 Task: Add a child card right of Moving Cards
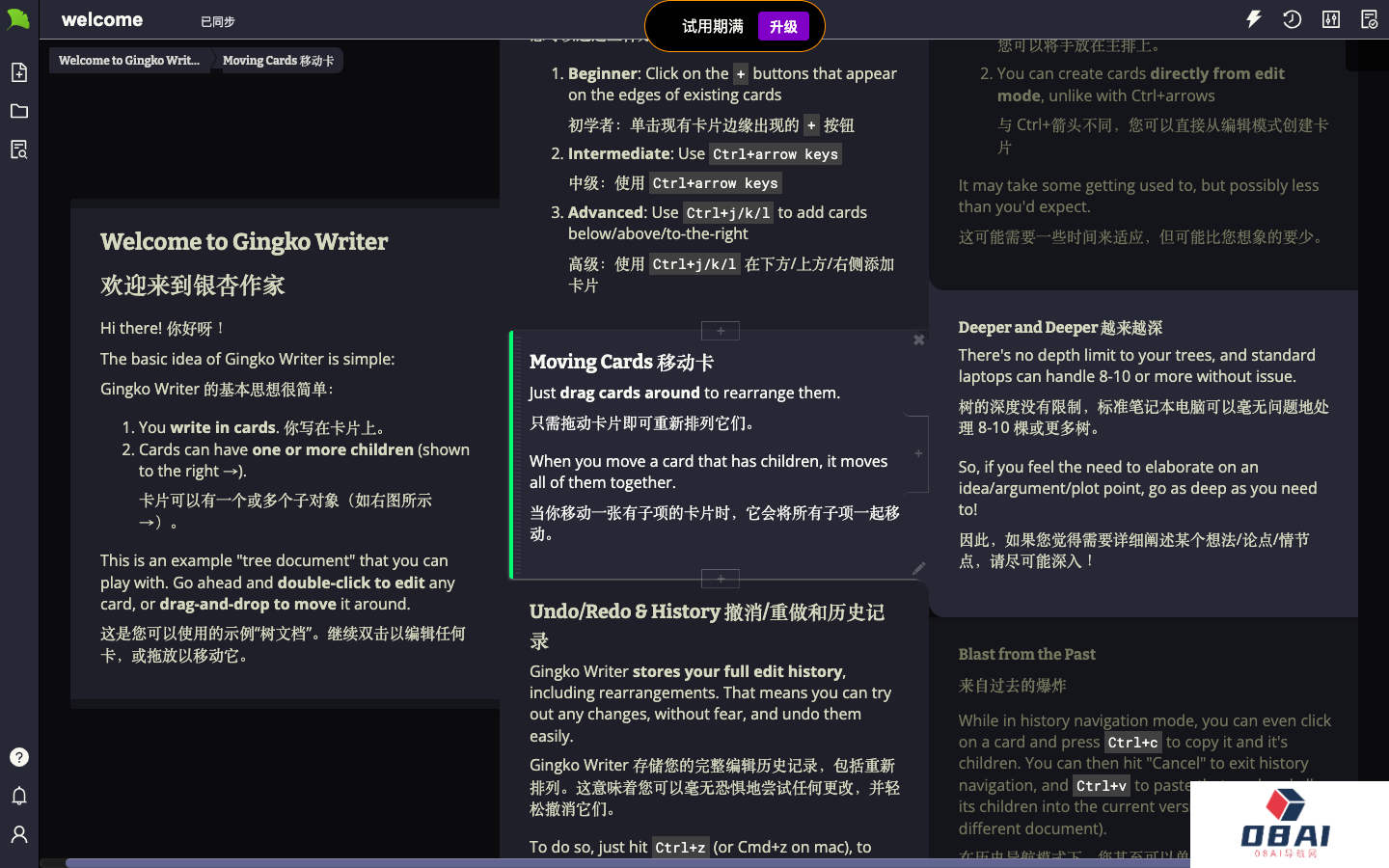click(918, 453)
